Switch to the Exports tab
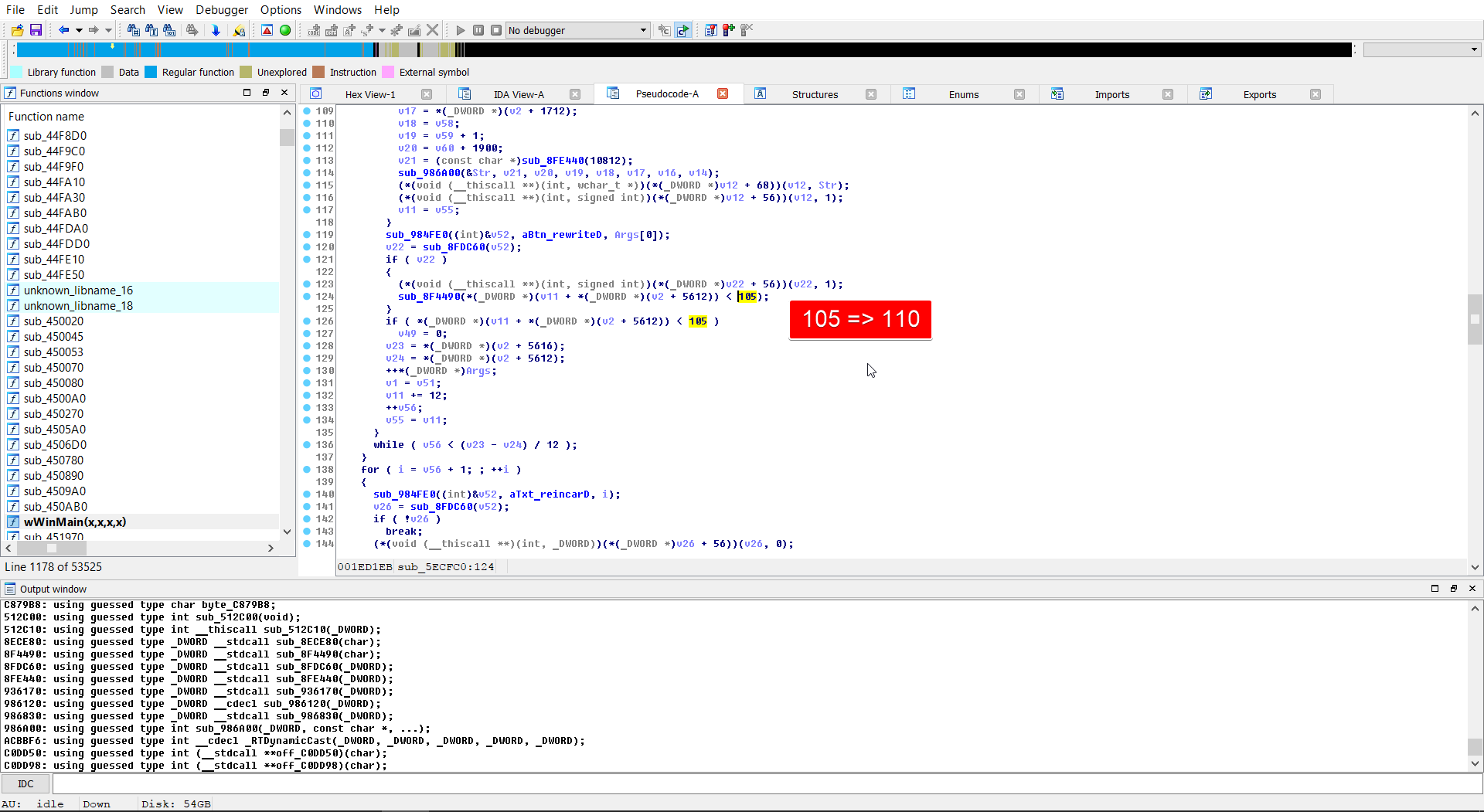Image resolution: width=1484 pixels, height=812 pixels. (x=1260, y=94)
